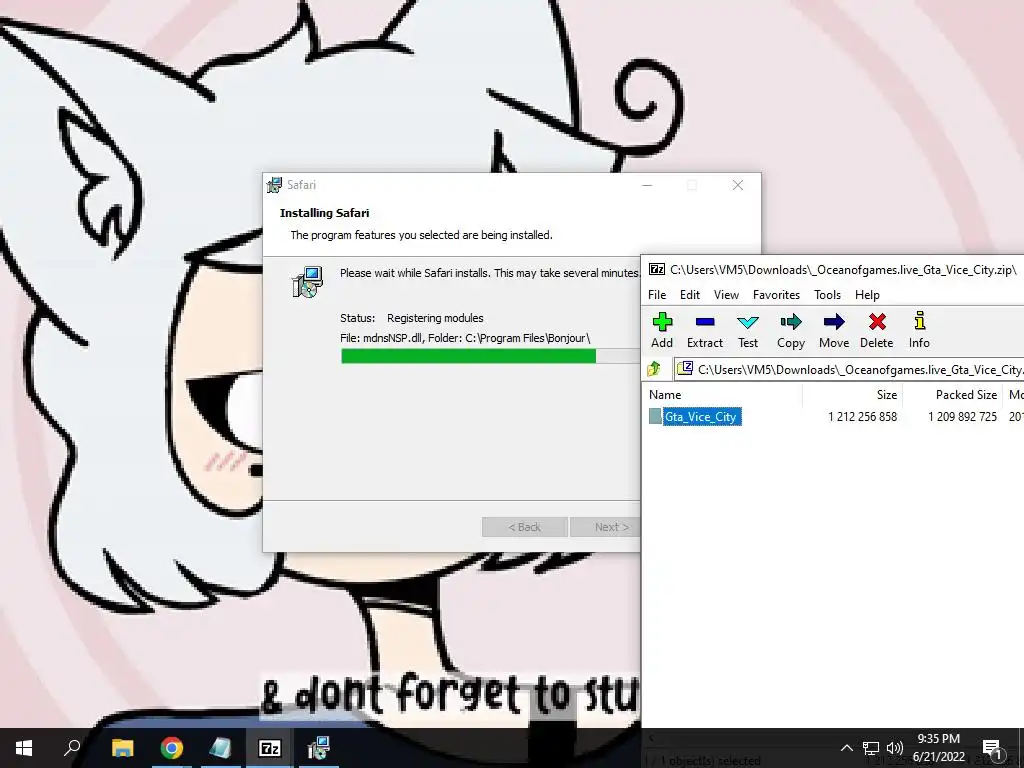This screenshot has width=1024, height=768.
Task: Click the Safari installer title bar icon
Action: [x=275, y=185]
